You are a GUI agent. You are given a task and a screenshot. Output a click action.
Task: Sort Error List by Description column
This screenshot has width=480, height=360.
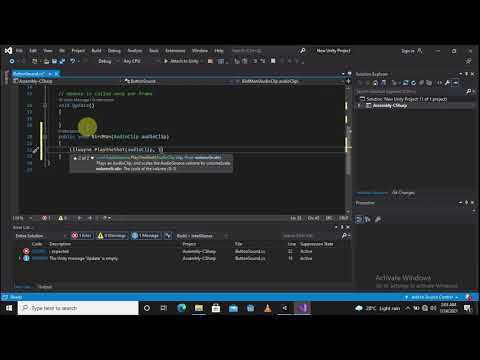tap(60, 244)
